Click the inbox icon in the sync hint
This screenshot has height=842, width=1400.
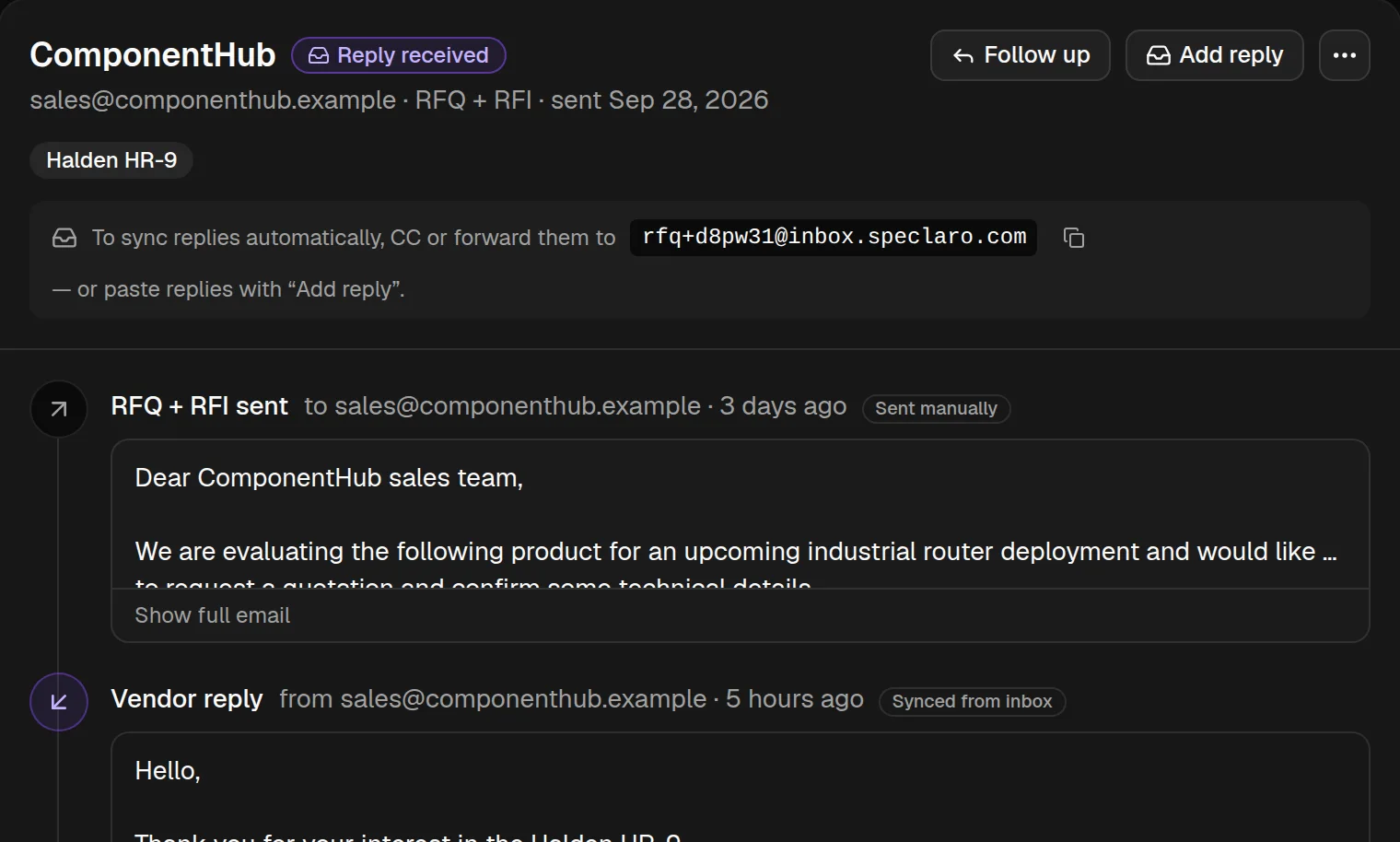(x=64, y=238)
